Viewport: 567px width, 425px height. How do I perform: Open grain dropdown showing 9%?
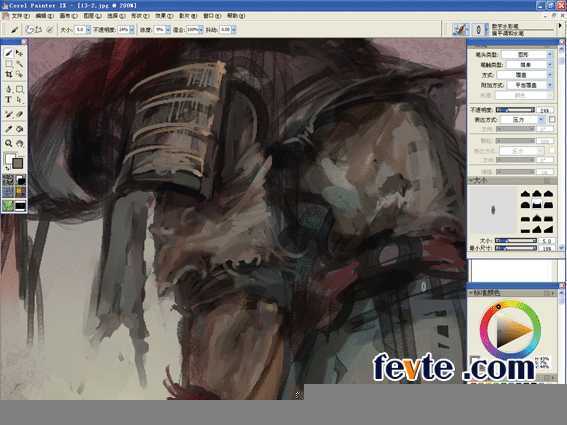coord(168,30)
